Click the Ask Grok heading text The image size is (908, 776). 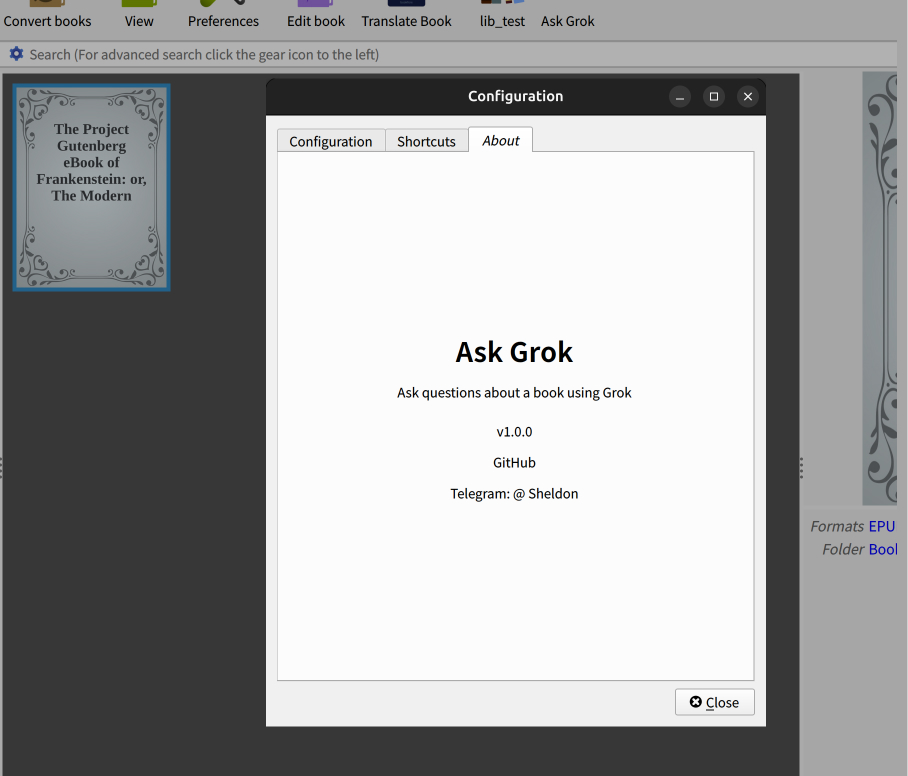tap(514, 352)
